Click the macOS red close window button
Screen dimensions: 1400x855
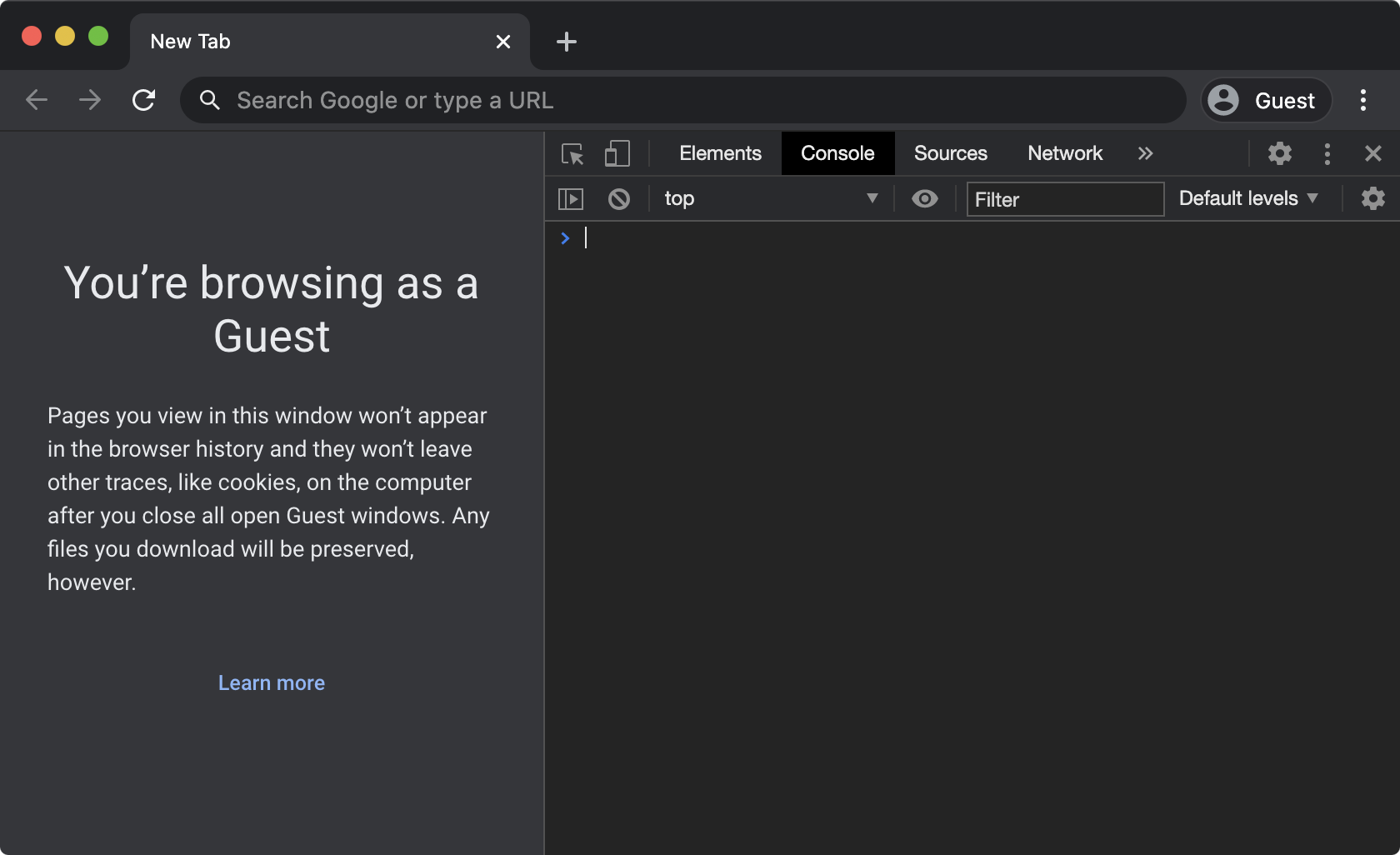32,36
